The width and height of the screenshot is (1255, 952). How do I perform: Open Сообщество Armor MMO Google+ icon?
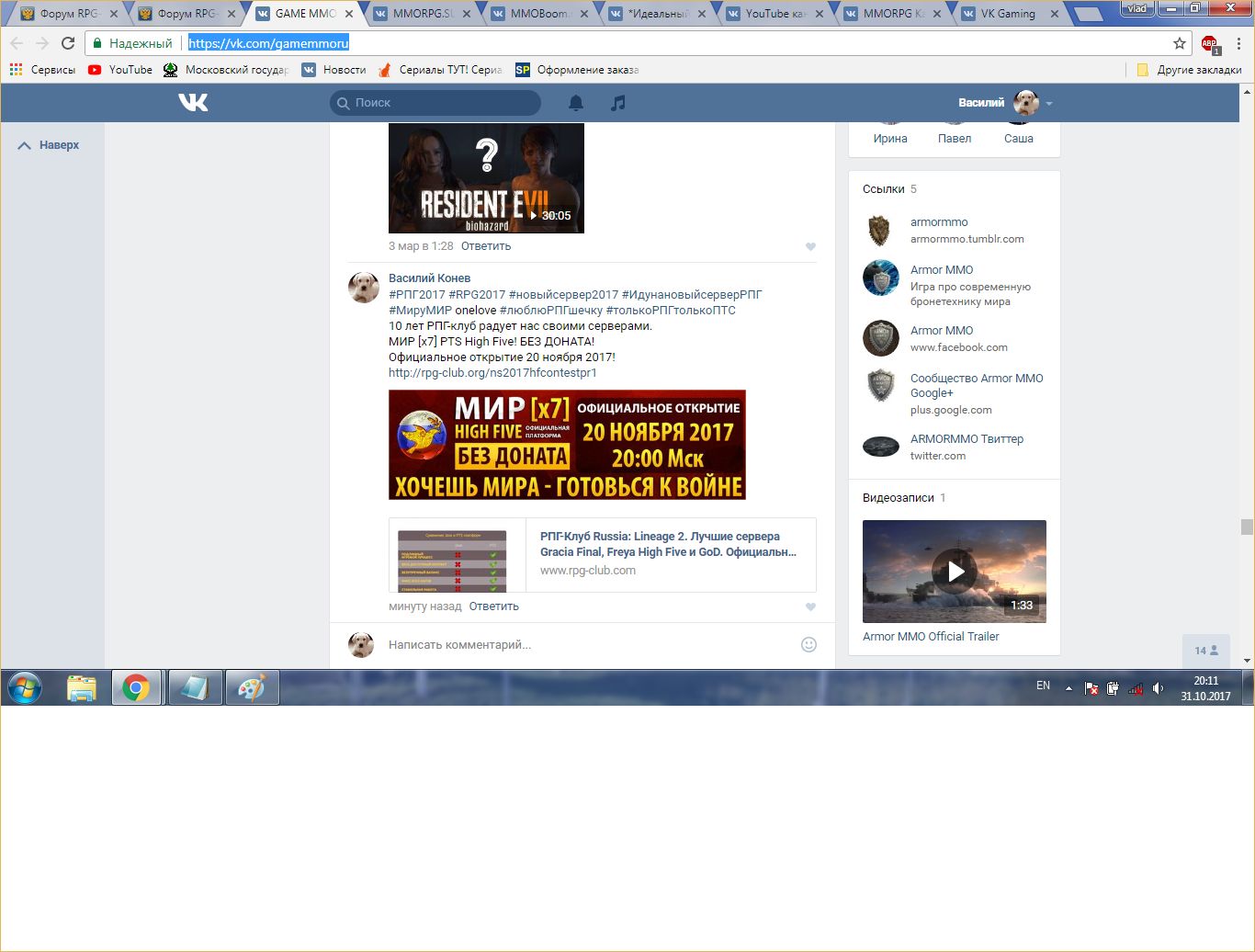click(880, 386)
